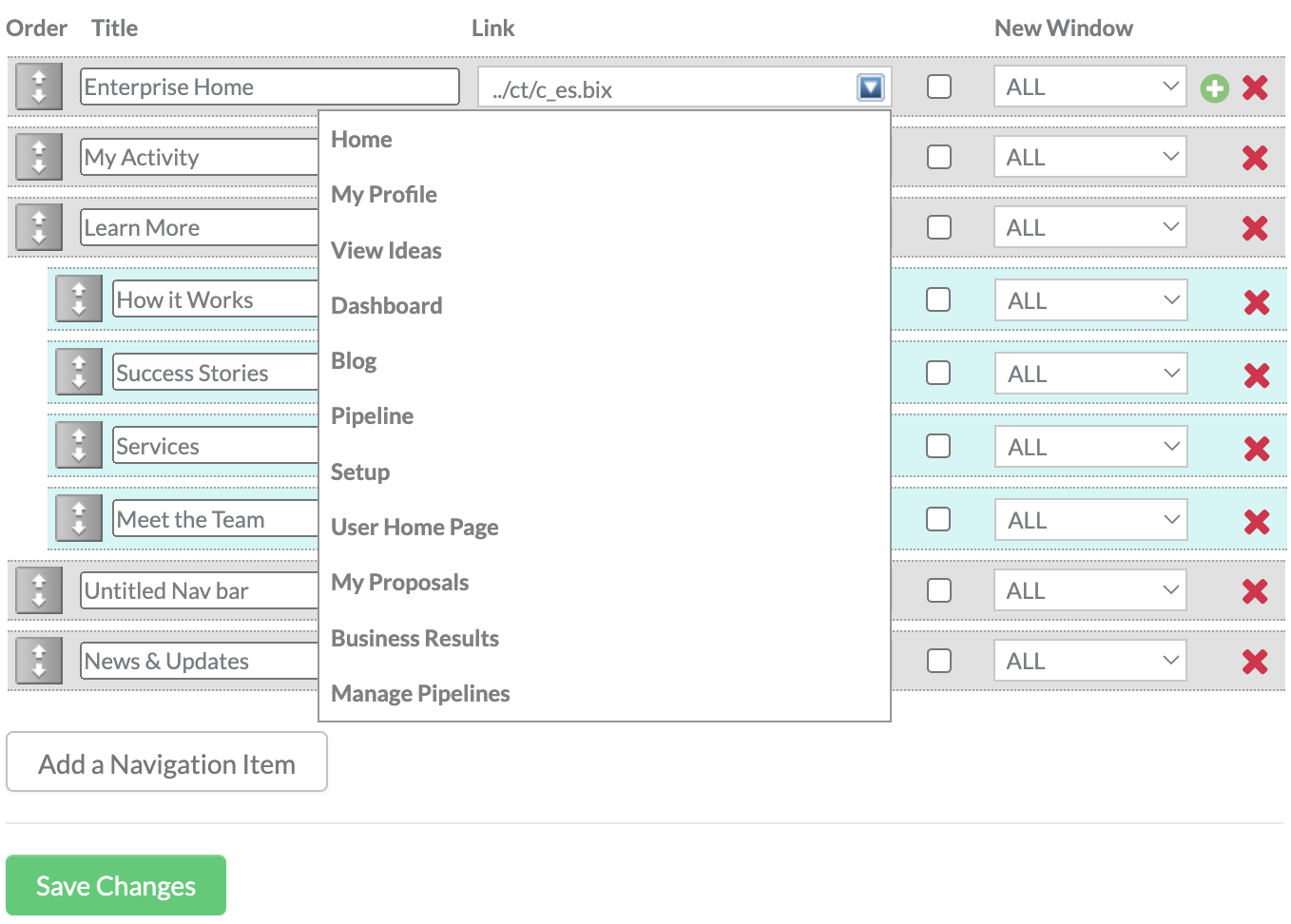
Task: Delete the Untitled Nav bar row
Action: [1255, 591]
